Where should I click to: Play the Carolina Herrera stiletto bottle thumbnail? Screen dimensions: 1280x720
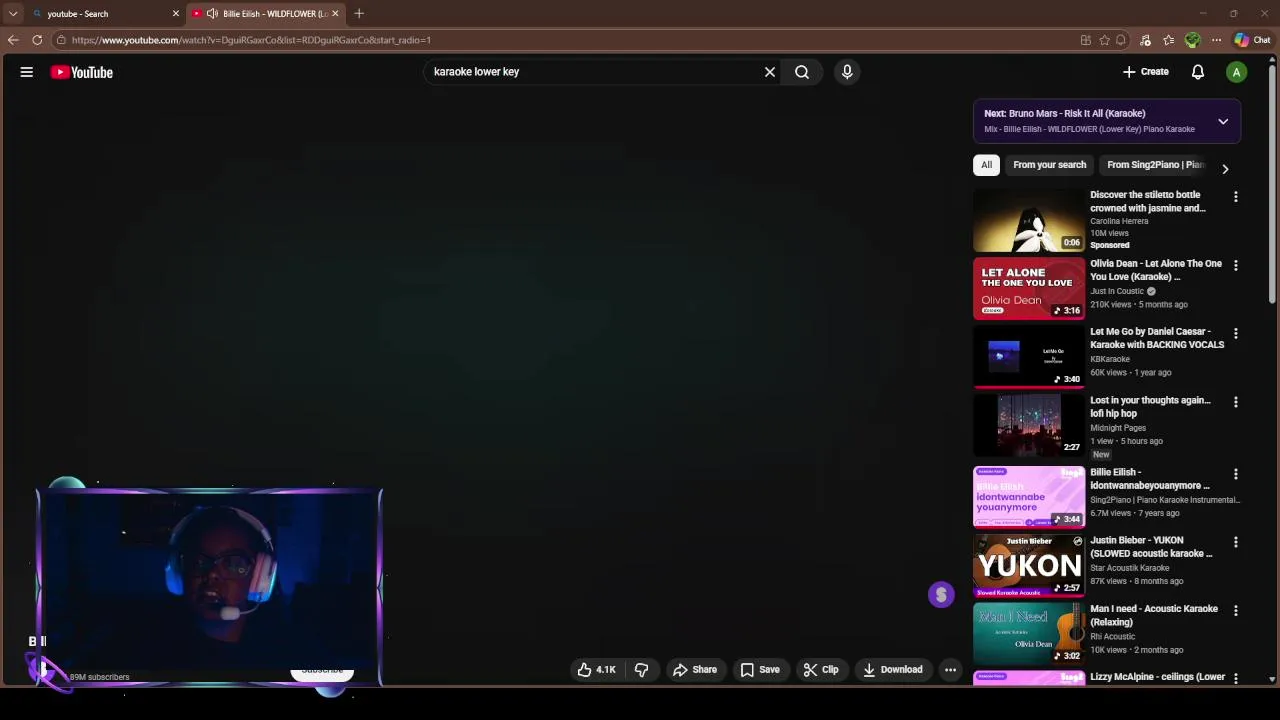1029,221
